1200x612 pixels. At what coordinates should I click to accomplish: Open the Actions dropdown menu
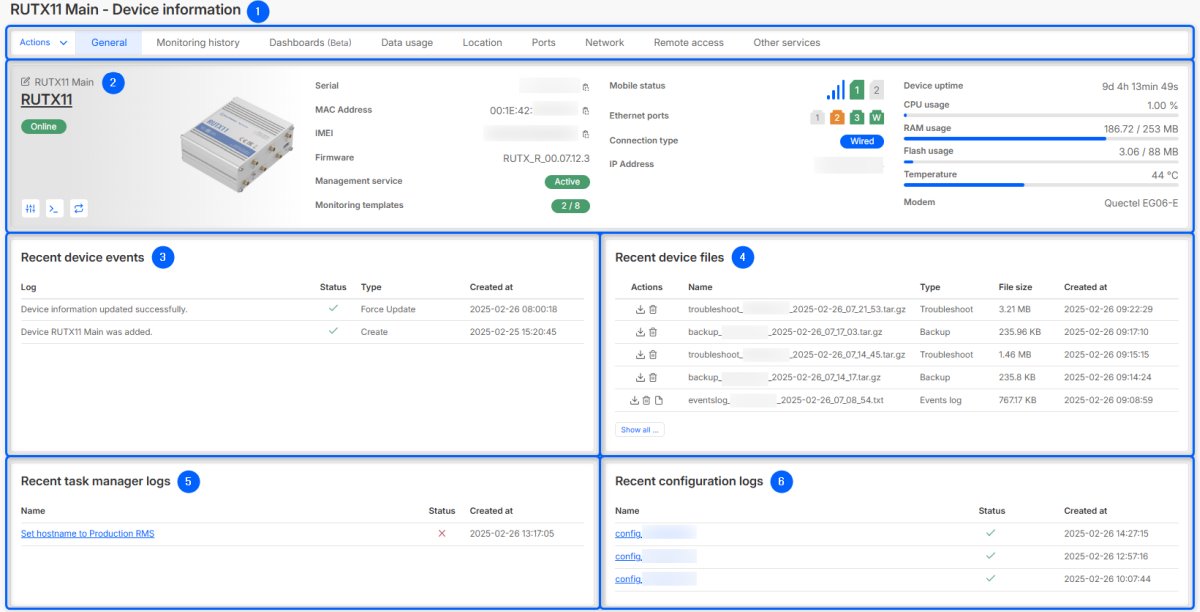(x=44, y=43)
